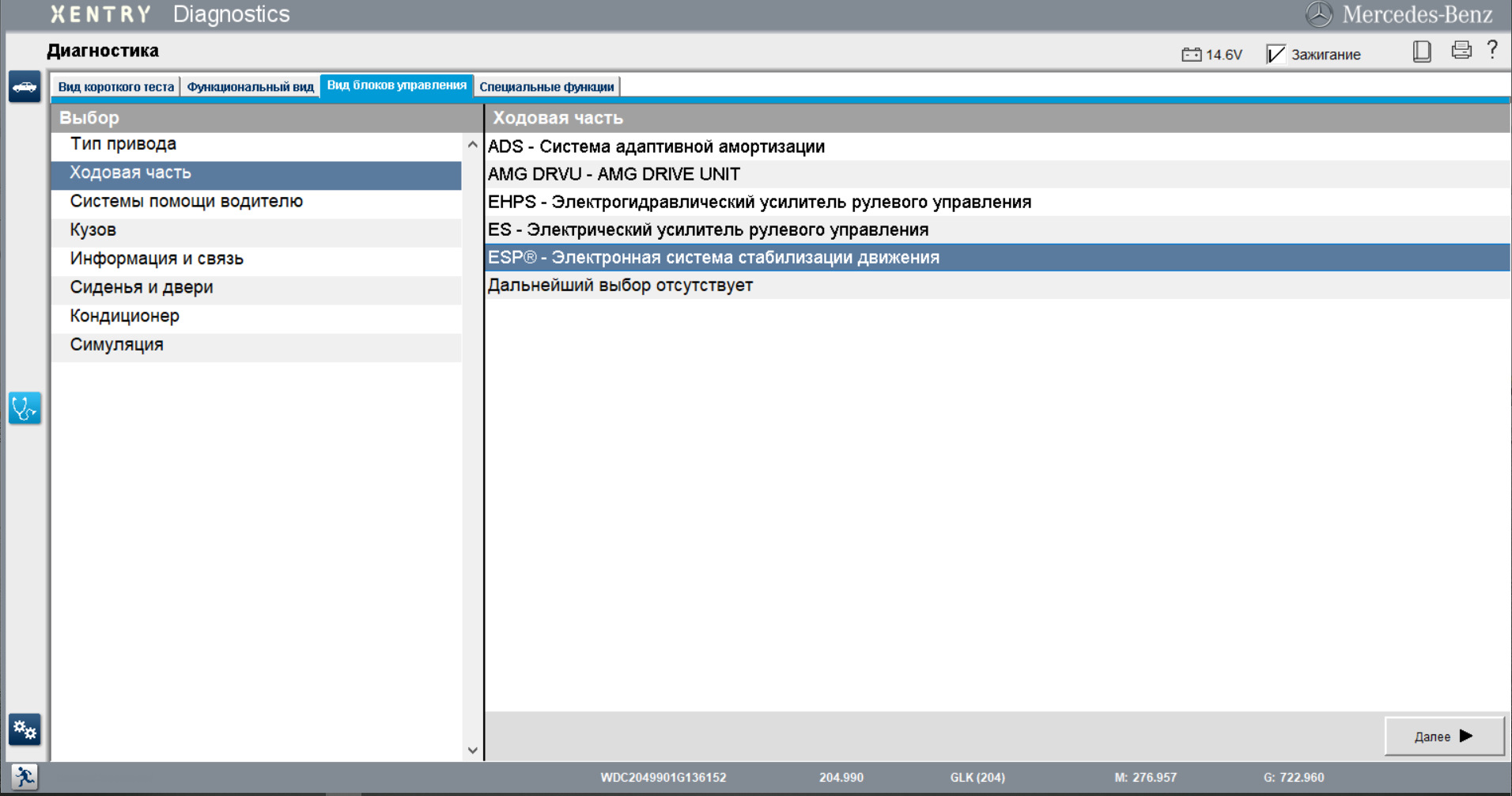Choose AMG DRVU - AMG DRIVE UNIT

point(997,174)
